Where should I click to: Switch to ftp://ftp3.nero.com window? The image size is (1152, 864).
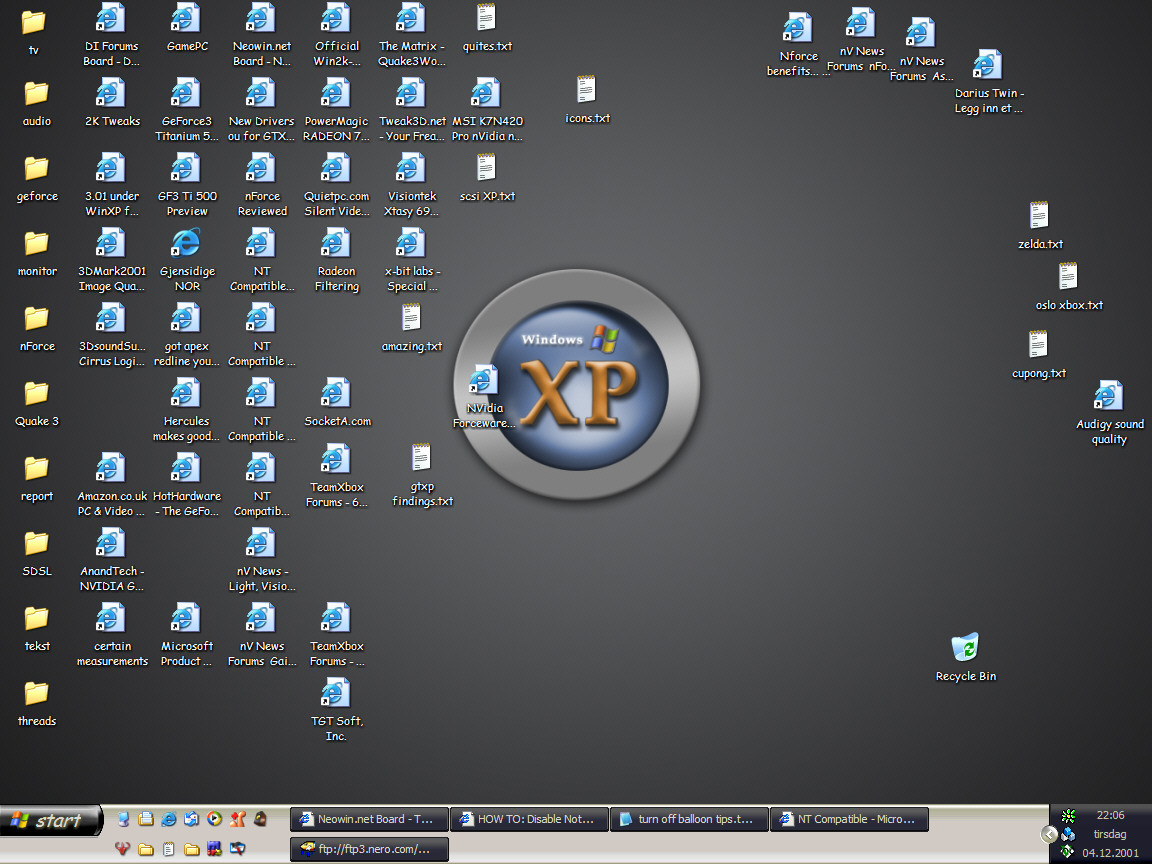pos(369,849)
